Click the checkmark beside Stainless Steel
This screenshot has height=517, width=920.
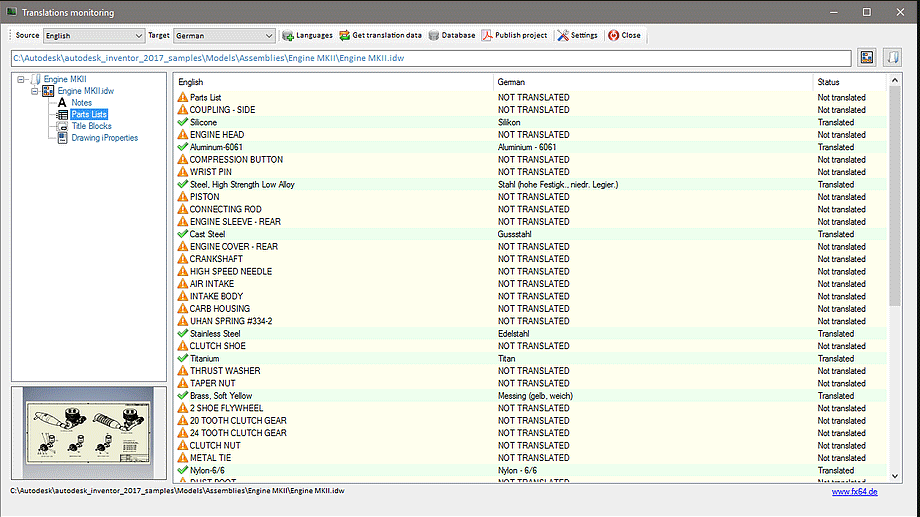coord(183,333)
